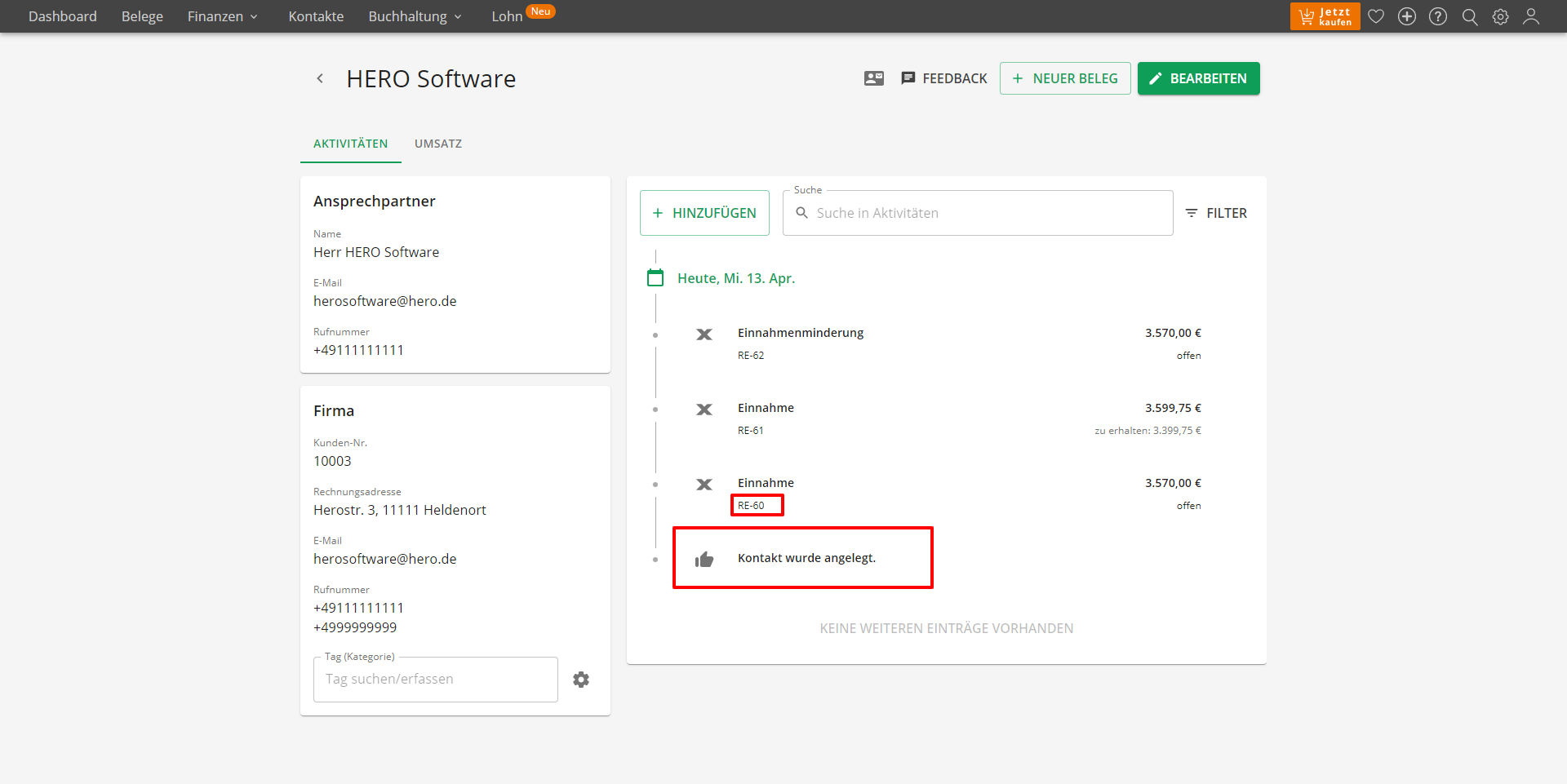Open the Belege menu item

142,16
